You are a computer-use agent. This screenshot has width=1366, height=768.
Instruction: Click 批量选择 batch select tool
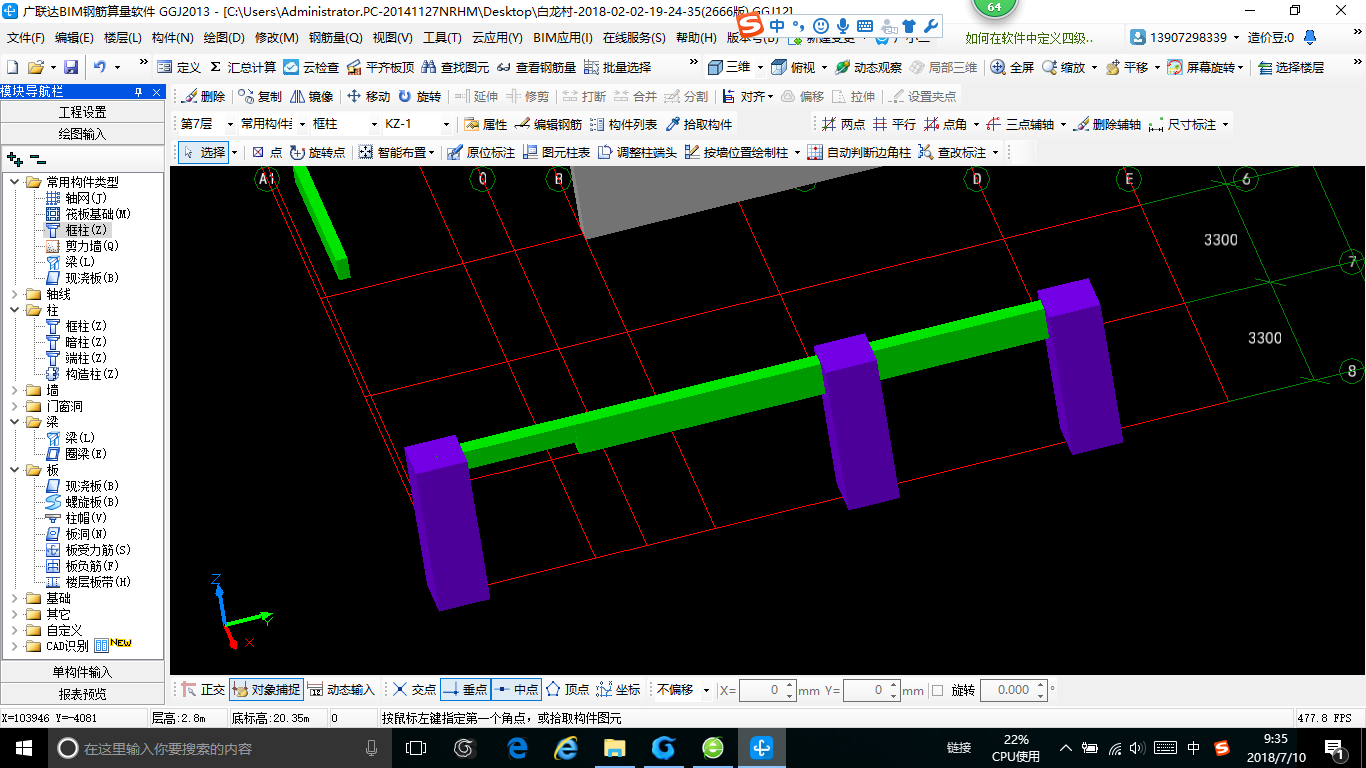pyautogui.click(x=617, y=67)
